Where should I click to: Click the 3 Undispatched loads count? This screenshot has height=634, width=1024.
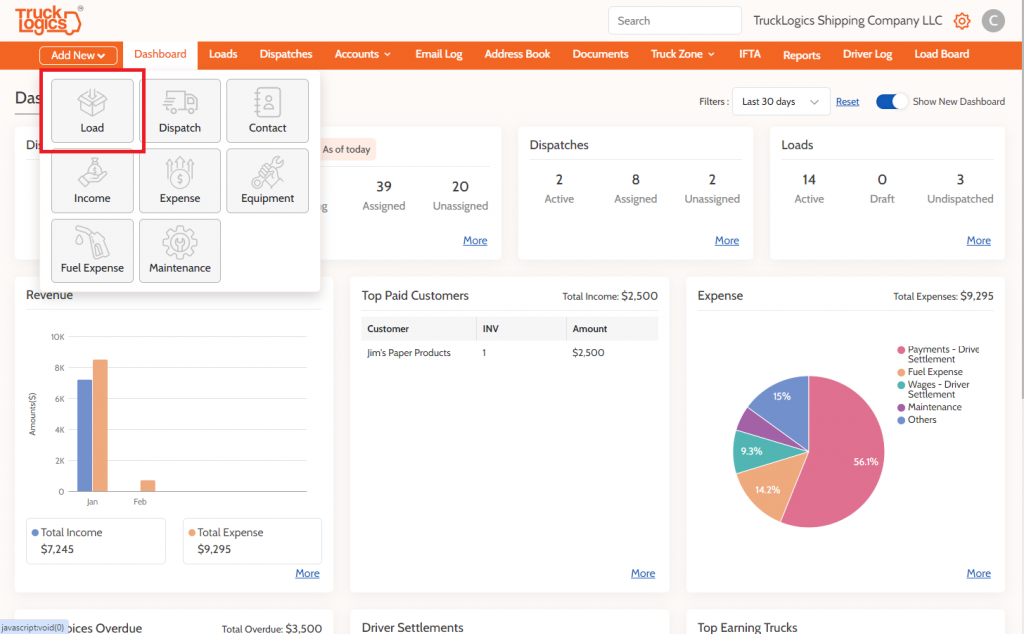coord(960,180)
